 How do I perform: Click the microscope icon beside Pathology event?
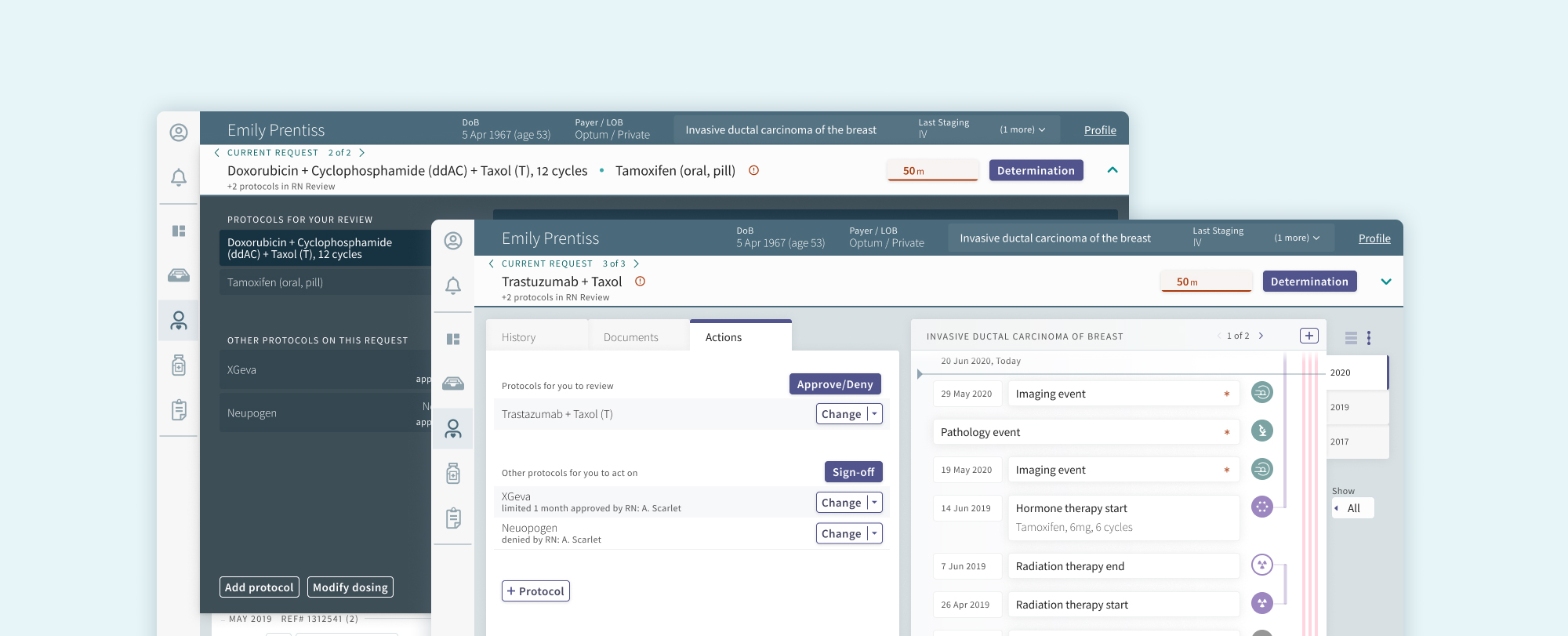click(1261, 431)
